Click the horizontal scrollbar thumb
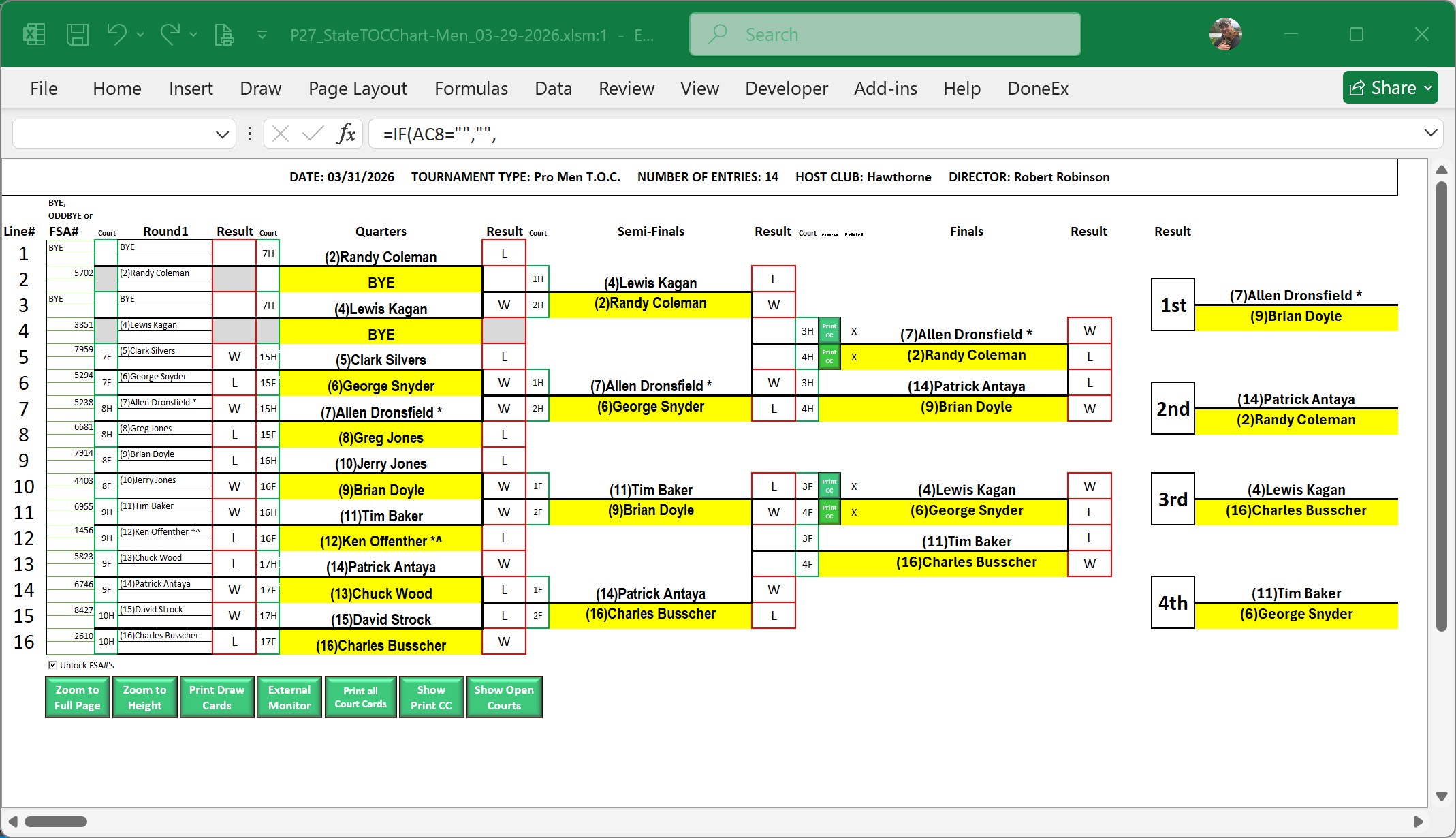Screen dimensions: 1456x838 click(x=56, y=822)
